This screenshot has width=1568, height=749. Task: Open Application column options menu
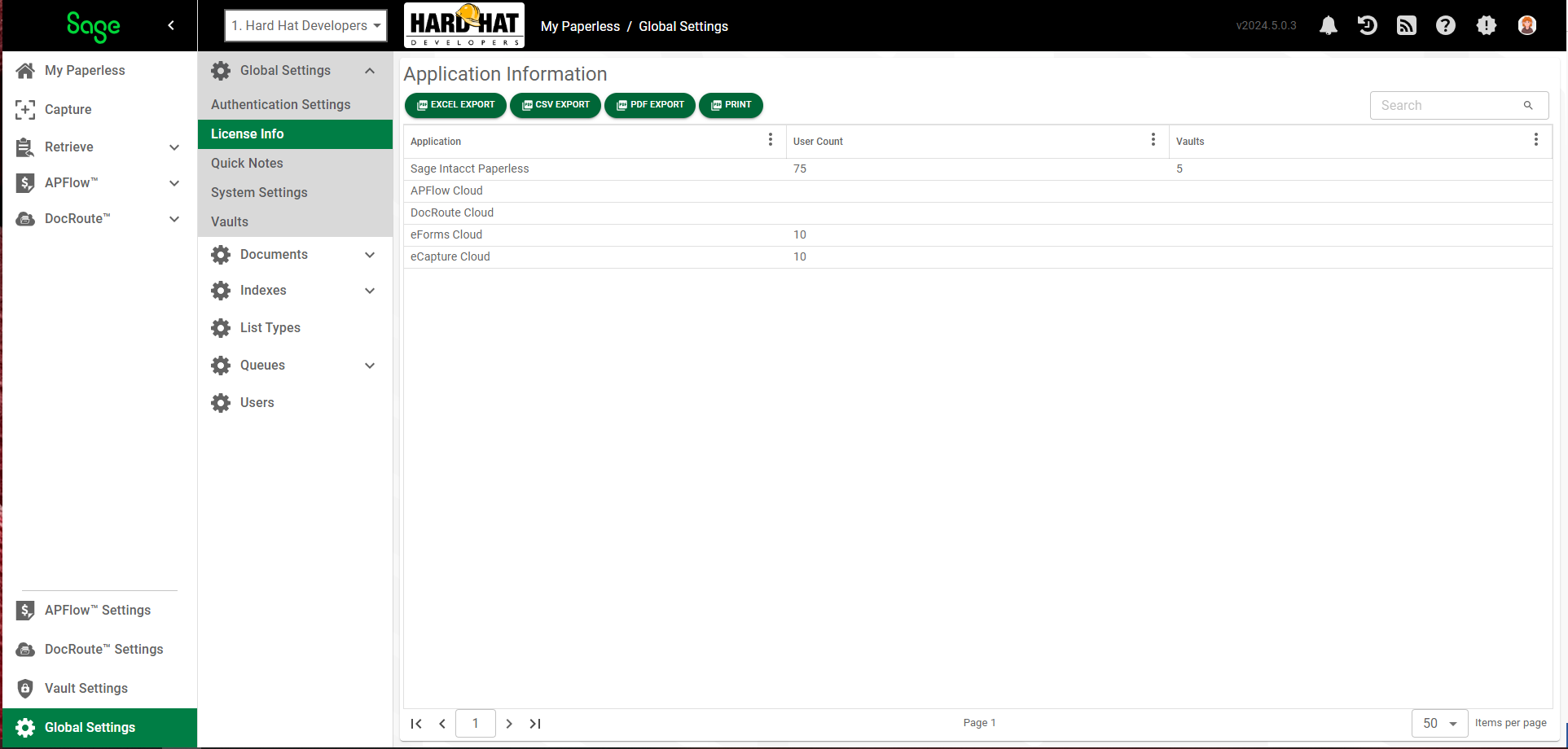771,140
